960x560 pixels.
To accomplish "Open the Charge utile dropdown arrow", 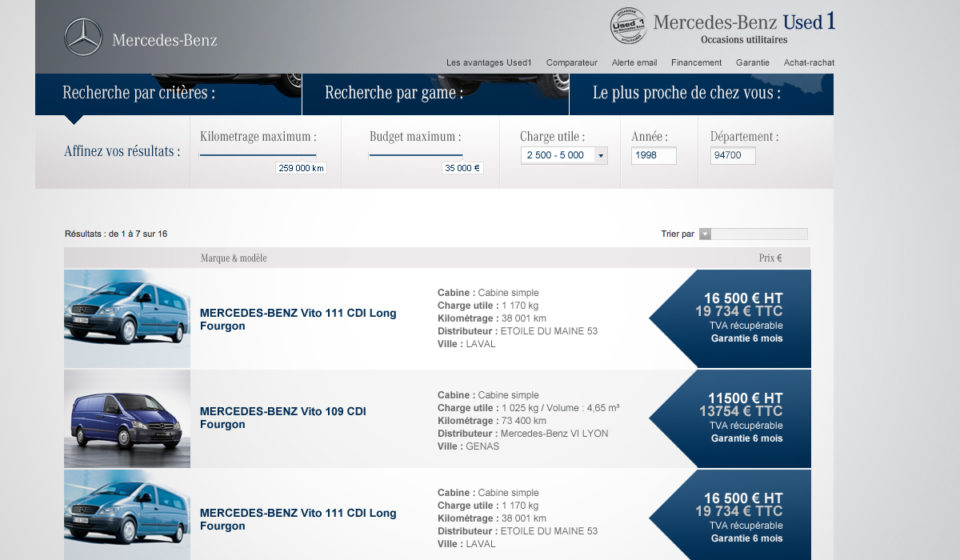I will pos(601,155).
